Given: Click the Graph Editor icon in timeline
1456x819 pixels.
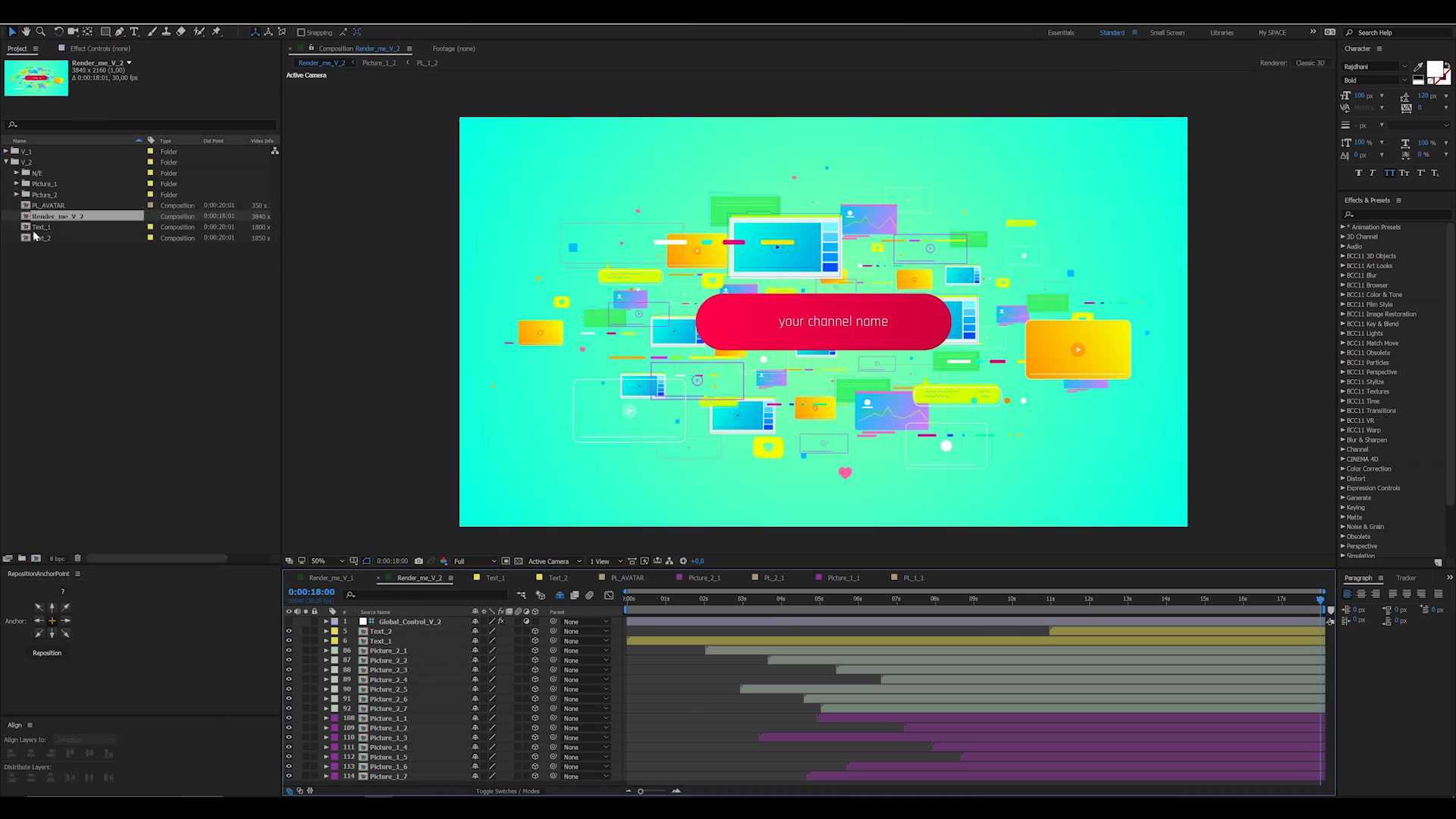Looking at the screenshot, I should pyautogui.click(x=609, y=595).
